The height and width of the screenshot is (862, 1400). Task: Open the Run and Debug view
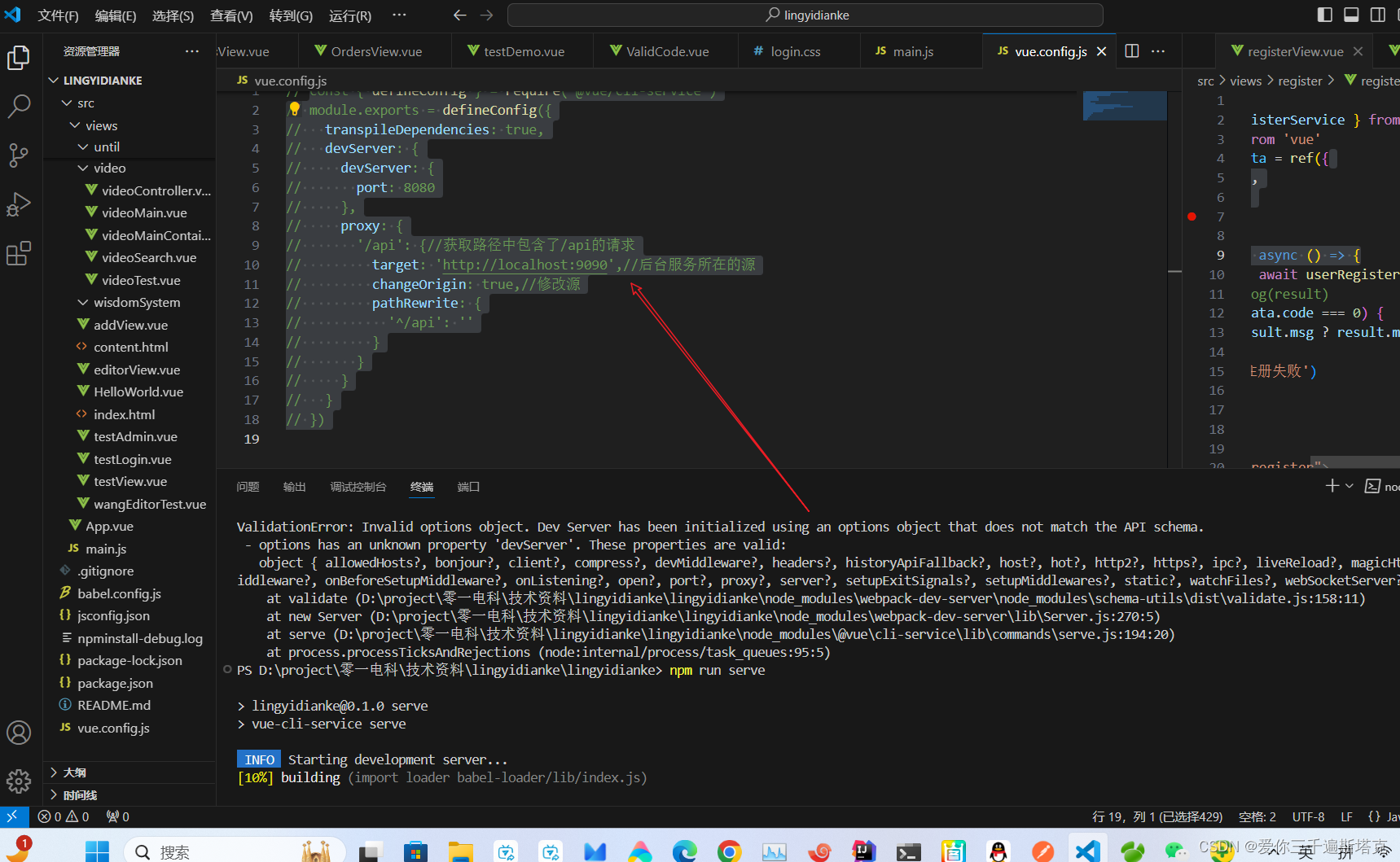click(x=19, y=205)
